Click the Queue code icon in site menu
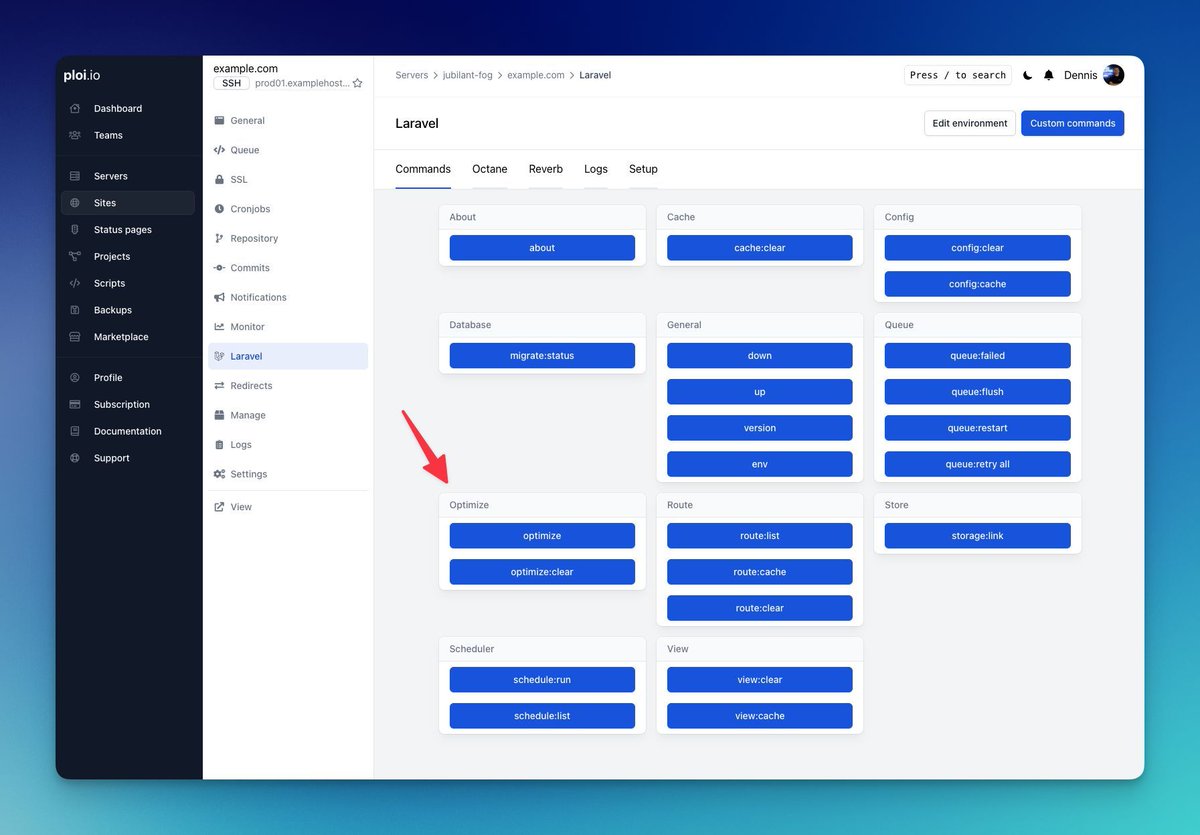The image size is (1200, 835). (220, 150)
